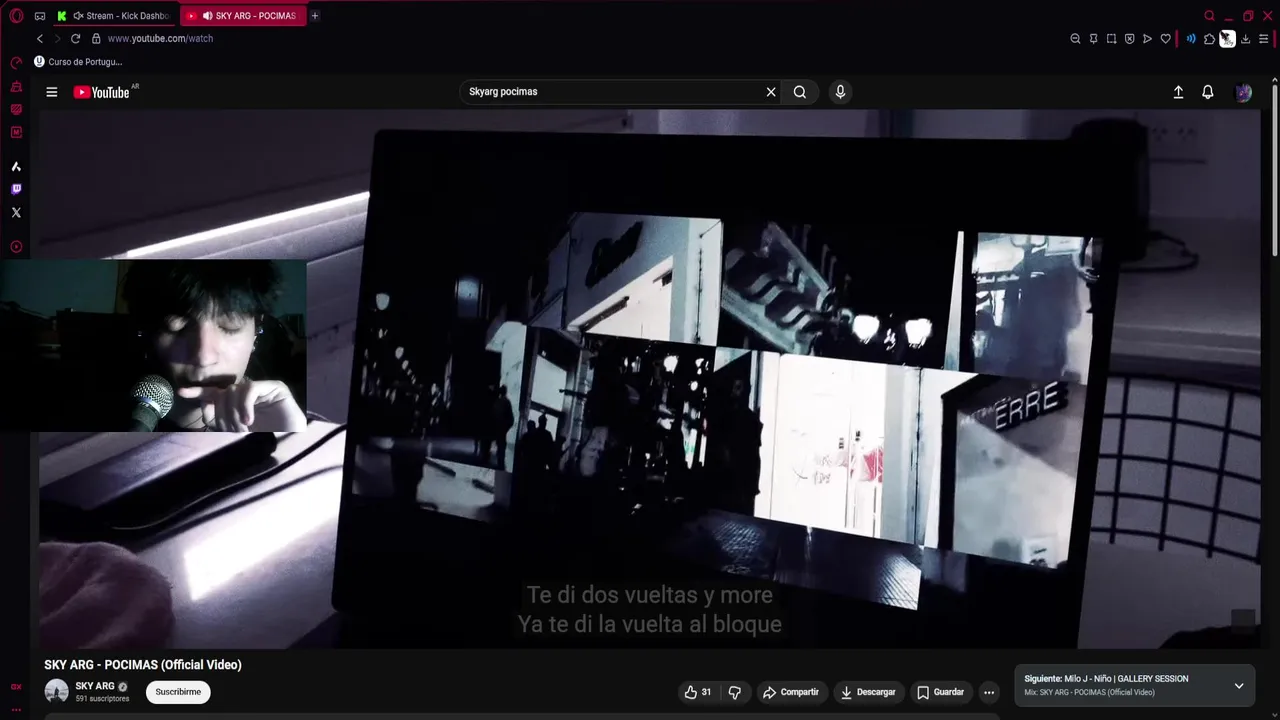
Task: Open the blue sound-waves toolbar icon
Action: click(1191, 39)
